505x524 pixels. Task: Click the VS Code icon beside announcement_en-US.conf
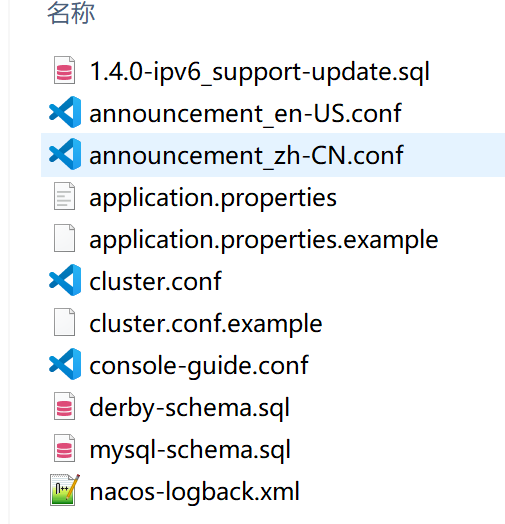point(65,112)
